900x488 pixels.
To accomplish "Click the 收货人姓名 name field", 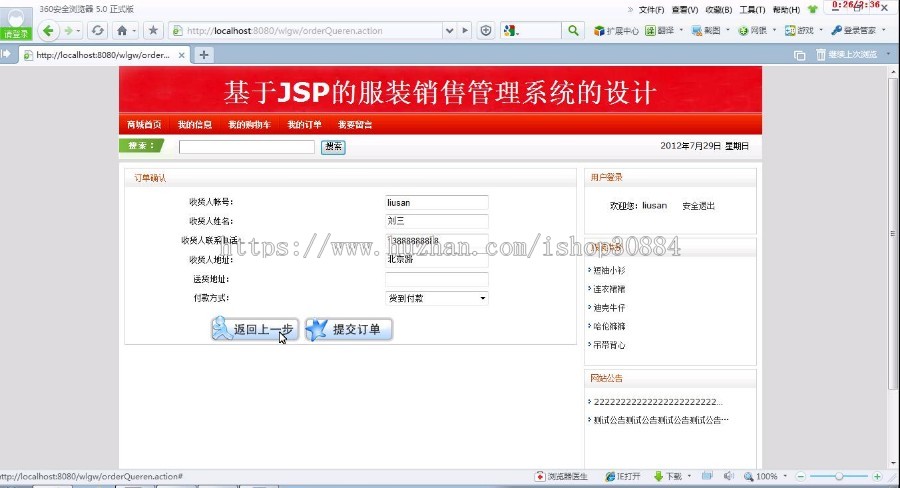I will [x=437, y=221].
